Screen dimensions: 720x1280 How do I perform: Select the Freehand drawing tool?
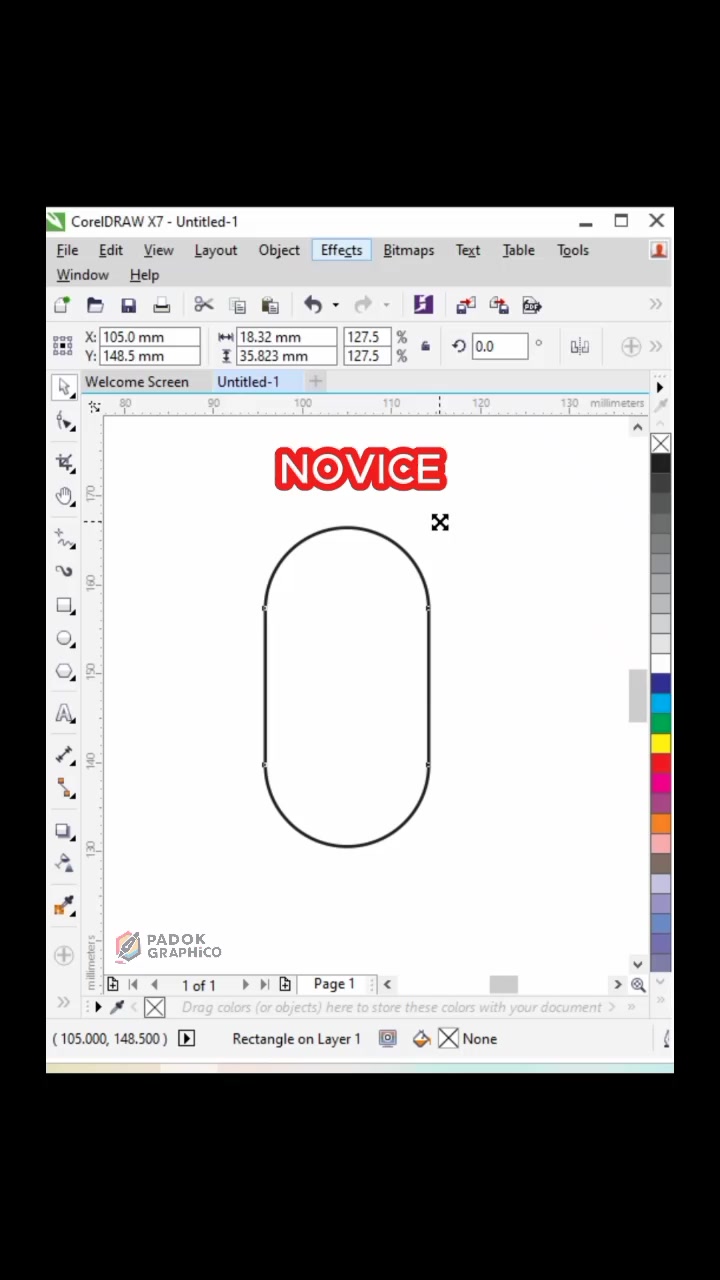tap(65, 539)
